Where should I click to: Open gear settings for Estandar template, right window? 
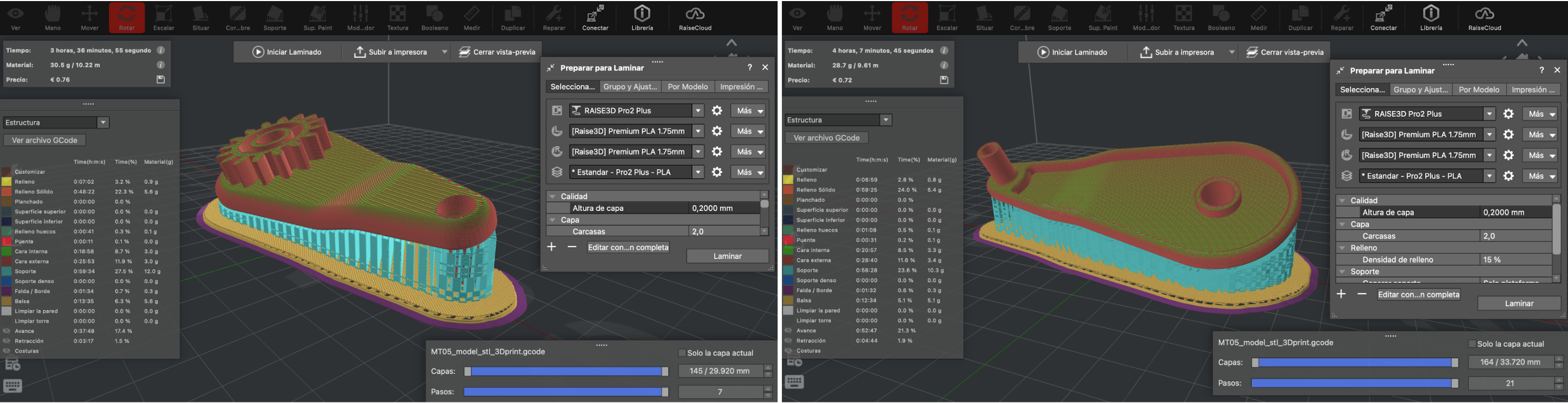(x=1508, y=176)
